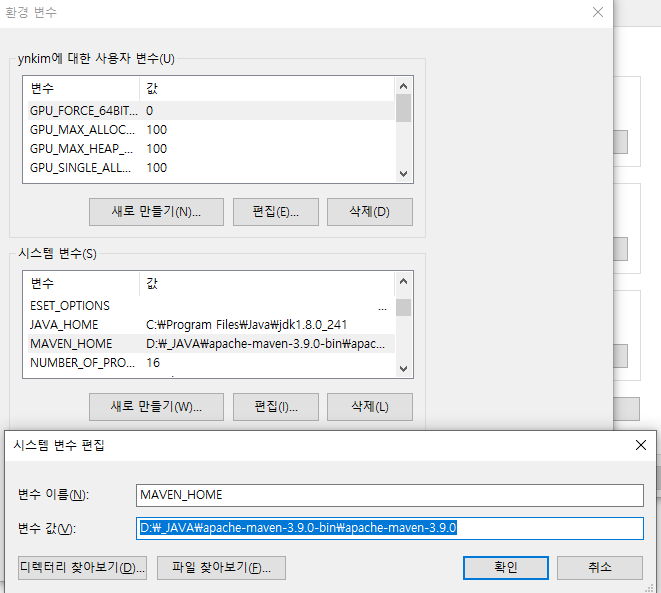Confirm edit with 확인 button
Image resolution: width=661 pixels, height=593 pixels.
click(505, 568)
